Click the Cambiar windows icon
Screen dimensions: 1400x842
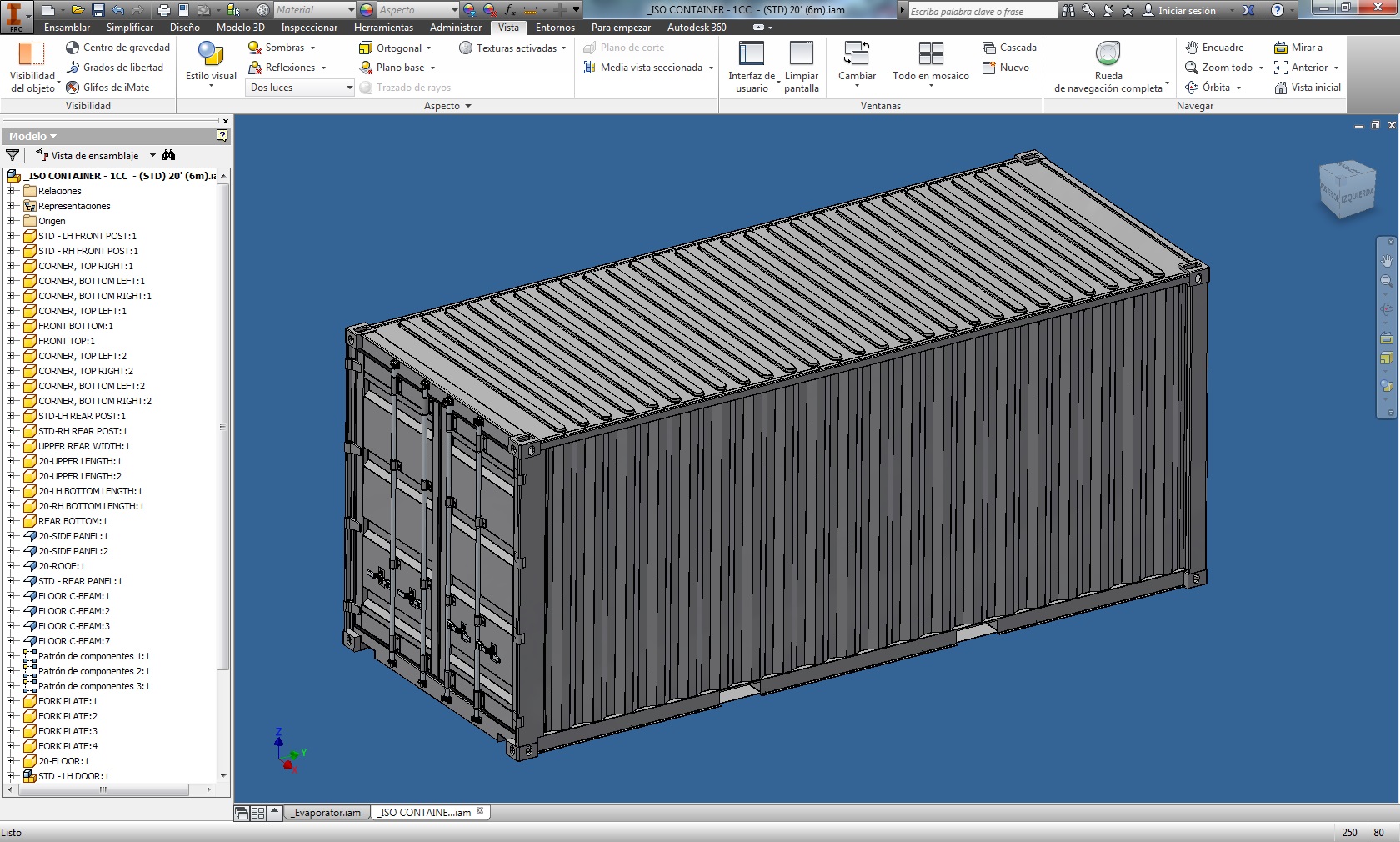857,54
